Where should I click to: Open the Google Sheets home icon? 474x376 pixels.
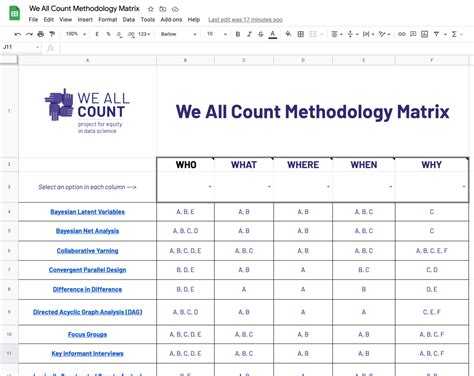point(14,13)
